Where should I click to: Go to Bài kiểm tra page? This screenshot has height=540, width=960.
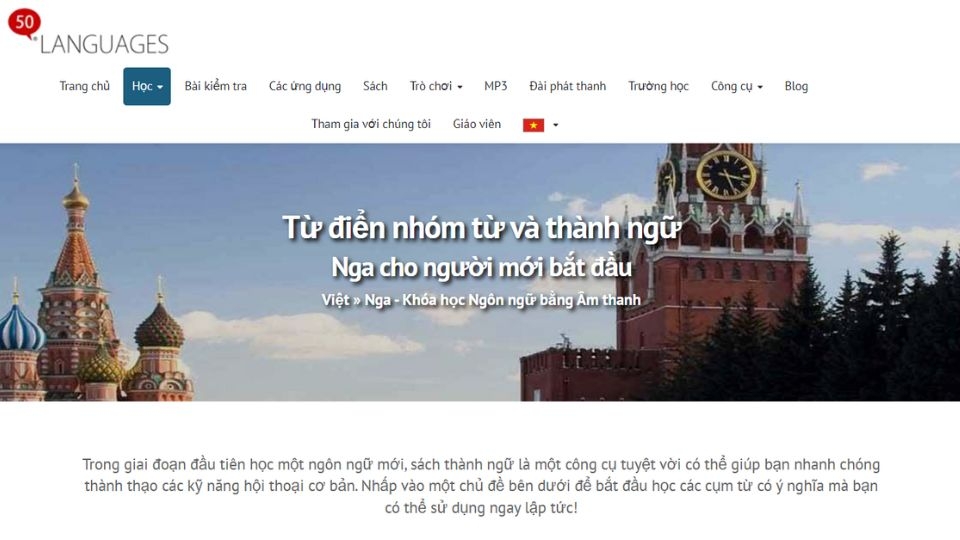pyautogui.click(x=216, y=86)
